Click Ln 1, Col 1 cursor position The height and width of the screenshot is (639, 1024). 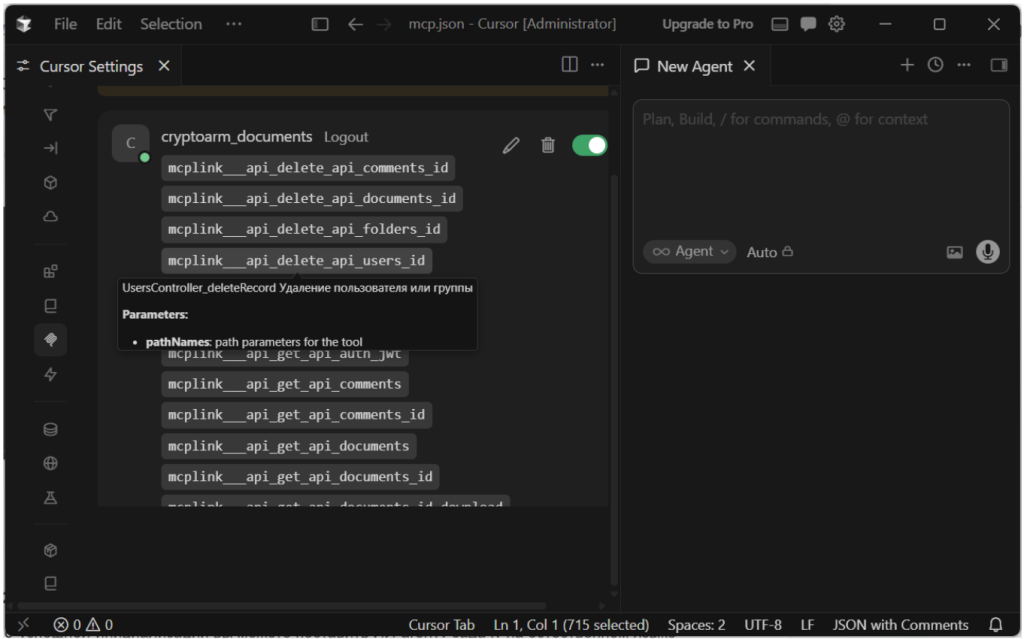click(571, 625)
